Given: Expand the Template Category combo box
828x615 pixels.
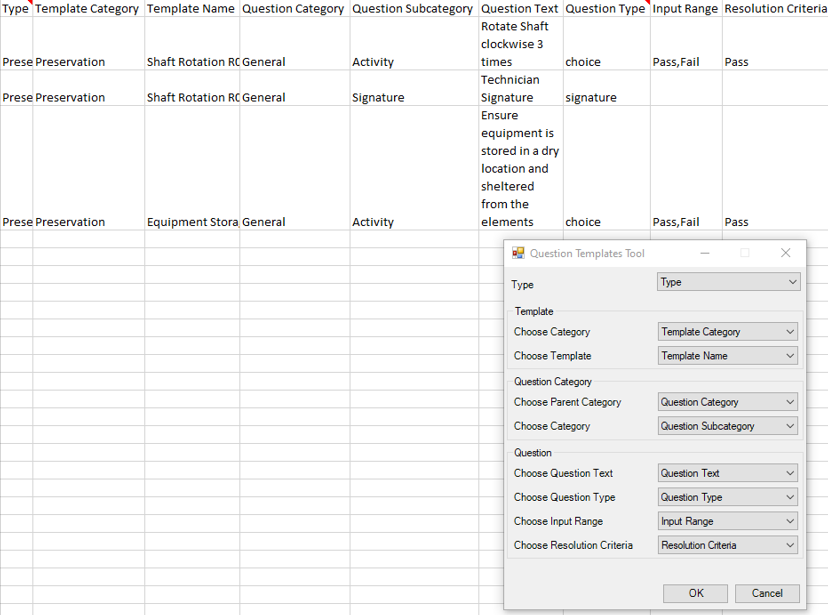Looking at the screenshot, I should pos(728,332).
